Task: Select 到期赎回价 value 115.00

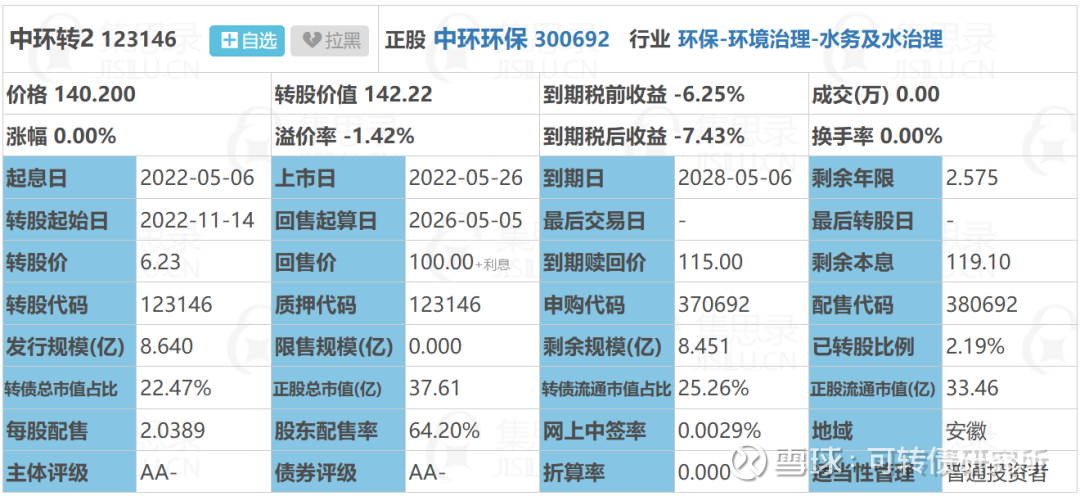Action: [x=711, y=262]
